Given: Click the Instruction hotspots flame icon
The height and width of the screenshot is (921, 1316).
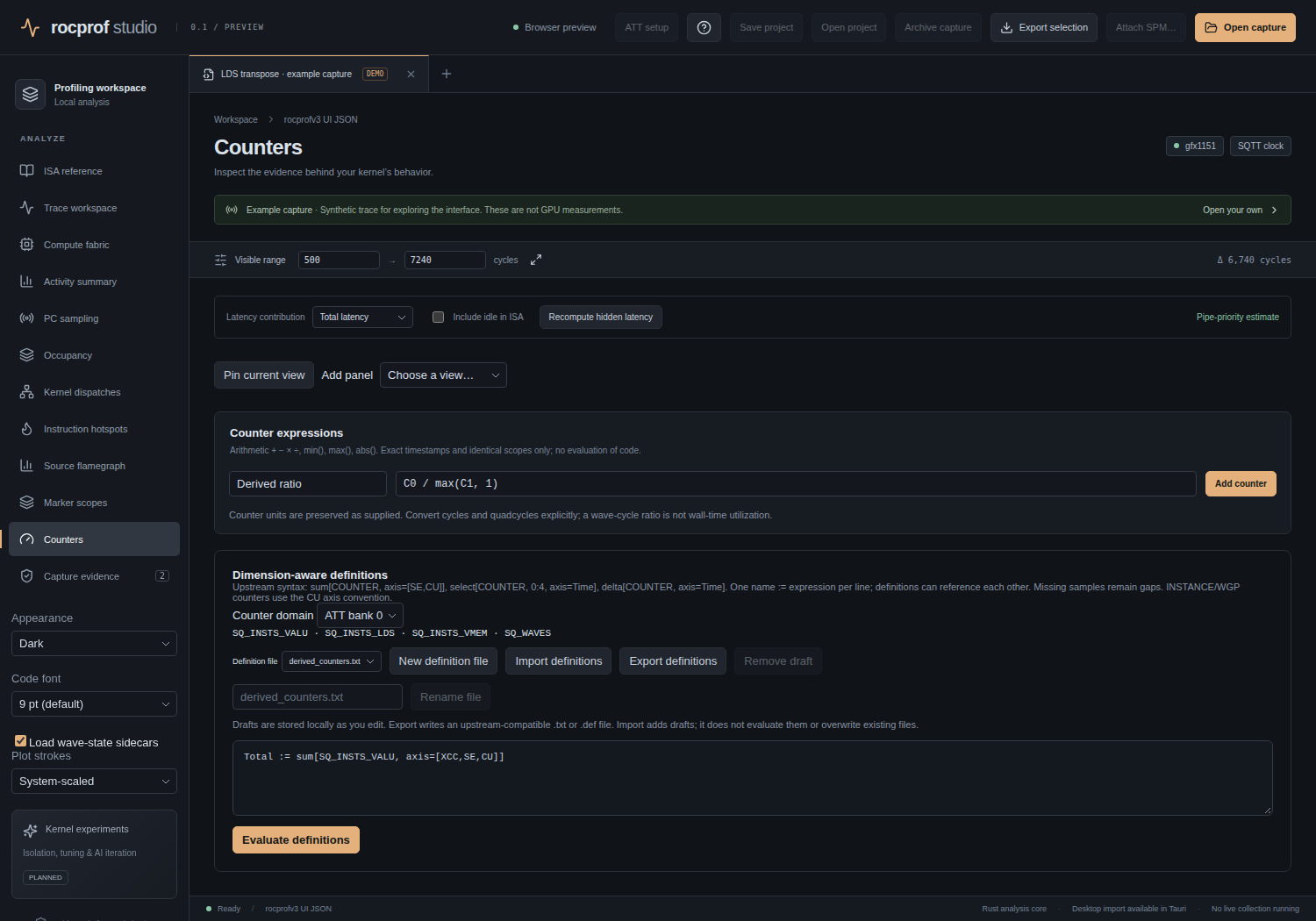Looking at the screenshot, I should coord(27,429).
